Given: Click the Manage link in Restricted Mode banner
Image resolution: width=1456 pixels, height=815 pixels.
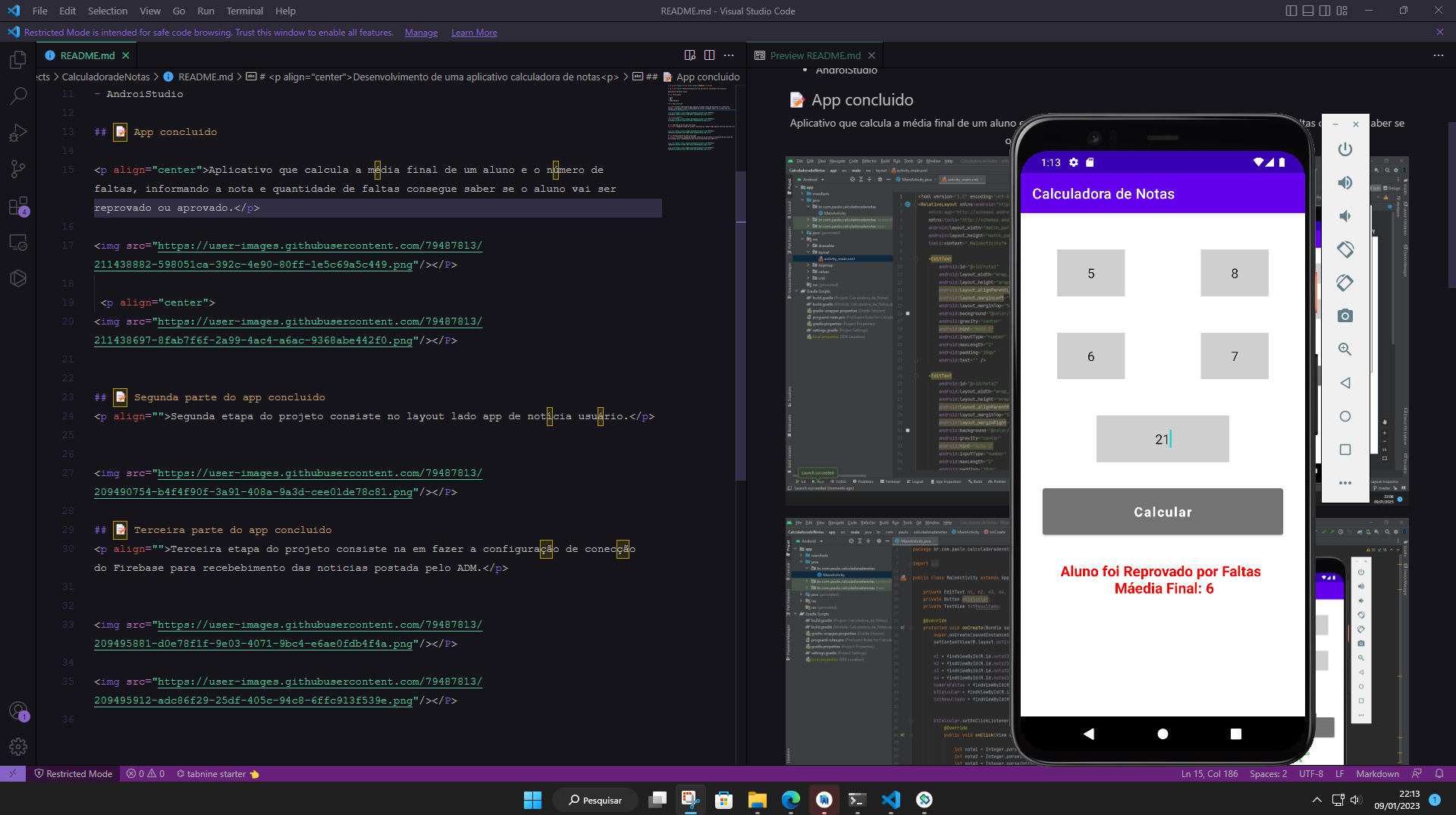Looking at the screenshot, I should pos(421,33).
